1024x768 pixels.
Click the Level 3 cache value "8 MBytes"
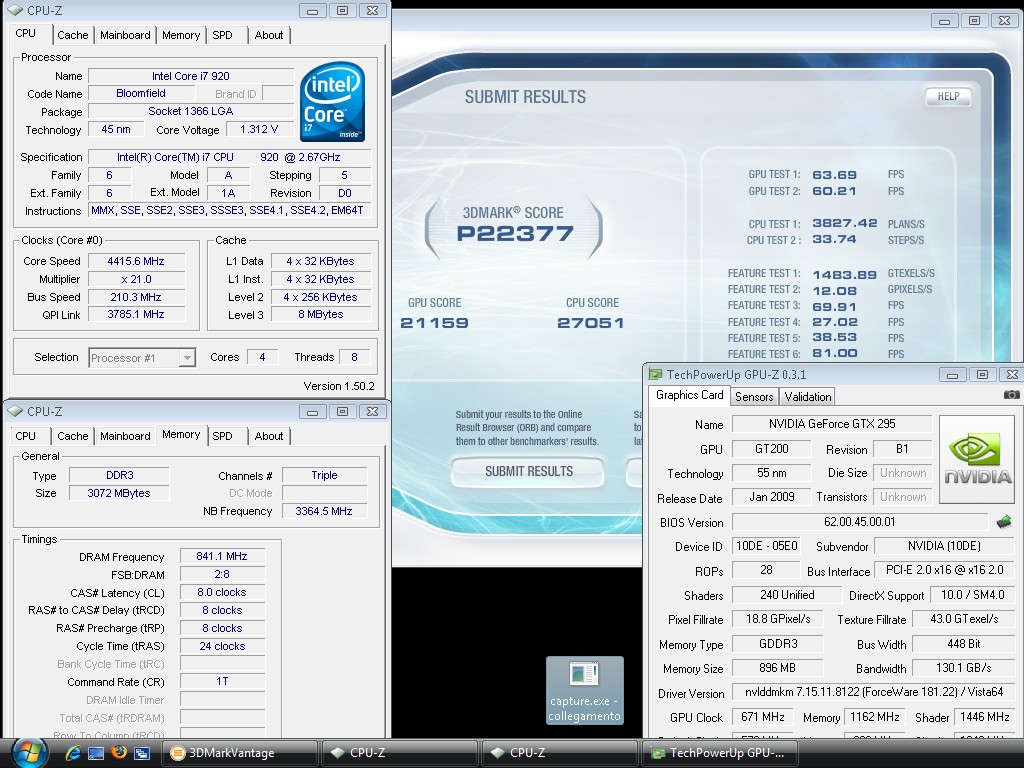click(x=321, y=314)
